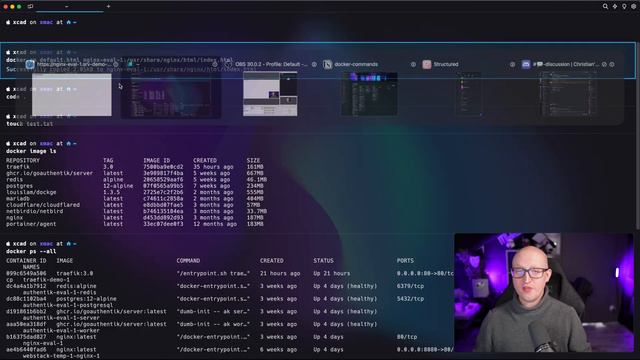Click the 'portainer/agent' repository row
Viewport: 640px width, 360px height.
pos(135,224)
